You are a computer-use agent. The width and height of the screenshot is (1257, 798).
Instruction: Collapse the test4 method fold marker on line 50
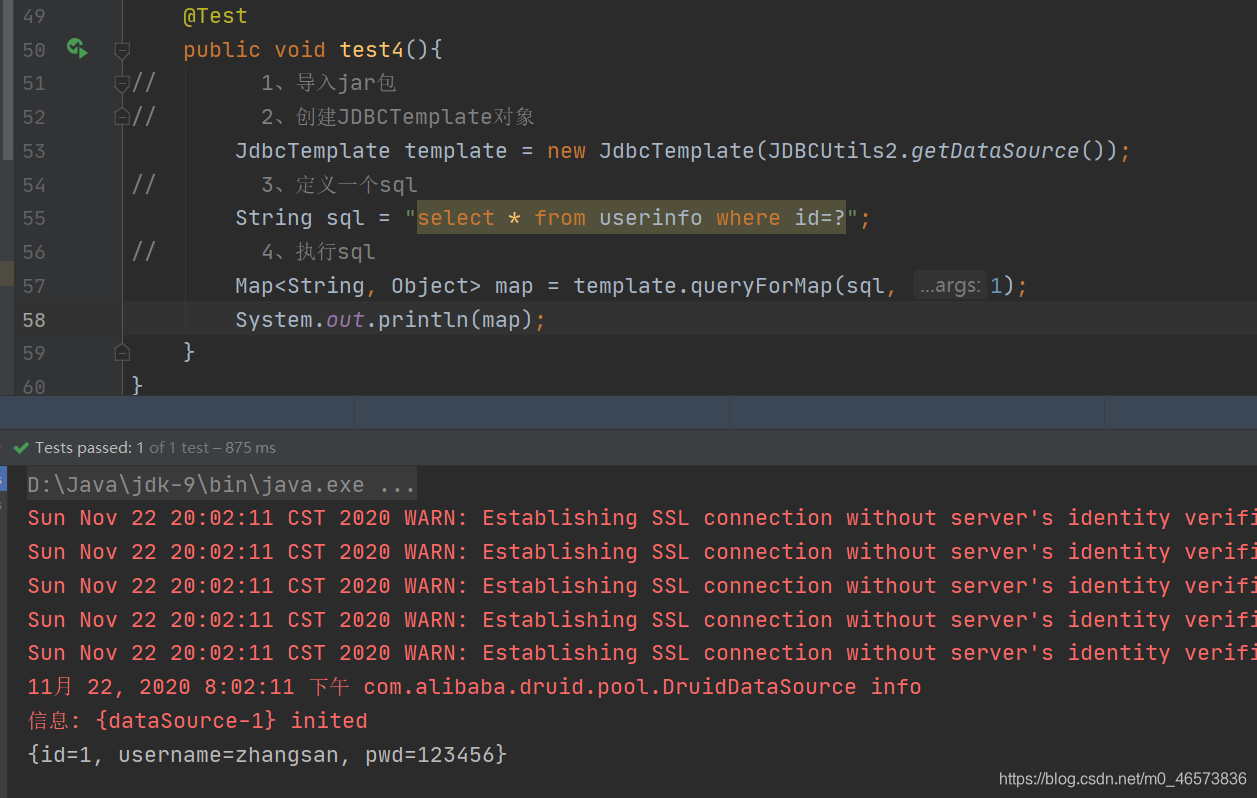(x=122, y=50)
